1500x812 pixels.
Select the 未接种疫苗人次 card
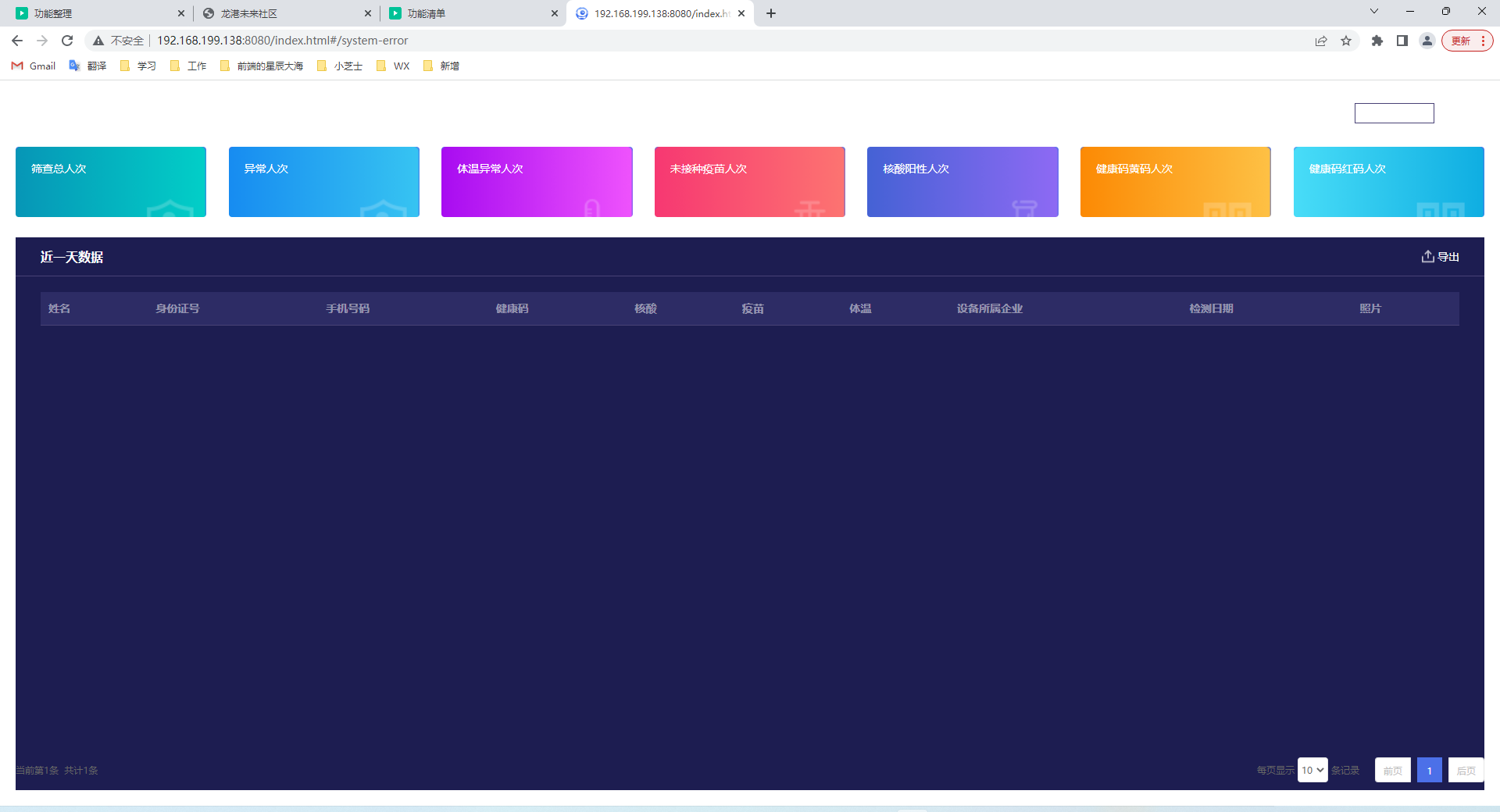tap(750, 182)
